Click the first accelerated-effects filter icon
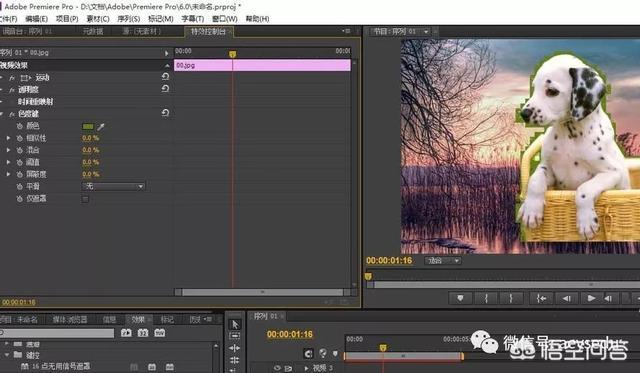The image size is (640, 373). pyautogui.click(x=126, y=333)
